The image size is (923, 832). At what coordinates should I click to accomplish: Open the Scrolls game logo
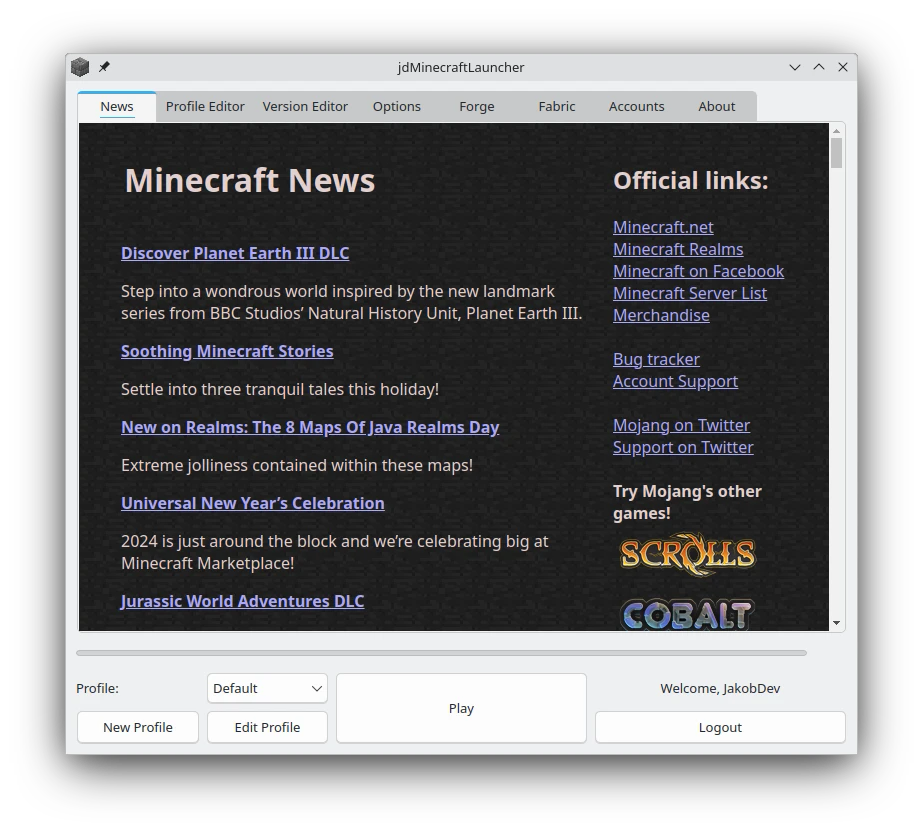click(688, 554)
